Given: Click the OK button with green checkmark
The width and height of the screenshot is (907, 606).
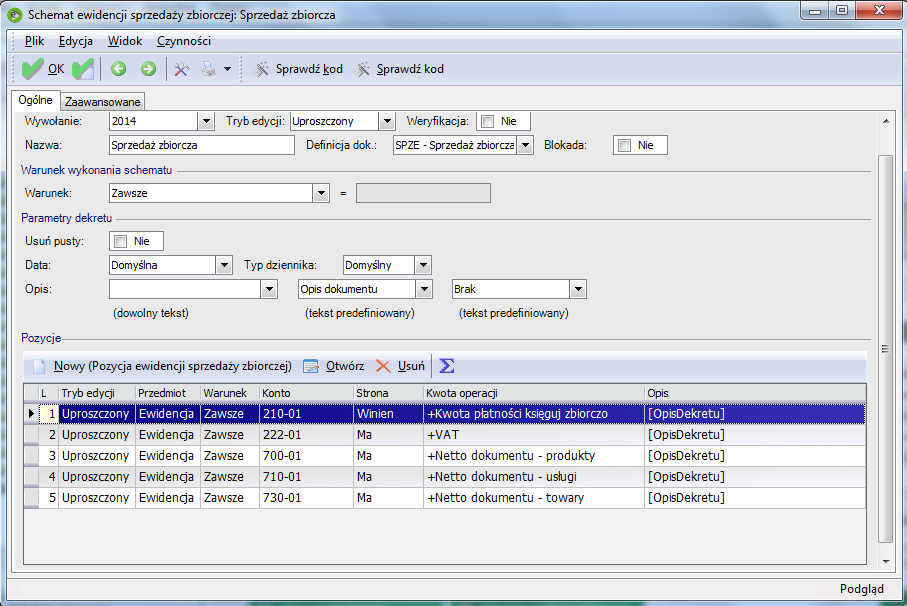Looking at the screenshot, I should click(x=42, y=69).
